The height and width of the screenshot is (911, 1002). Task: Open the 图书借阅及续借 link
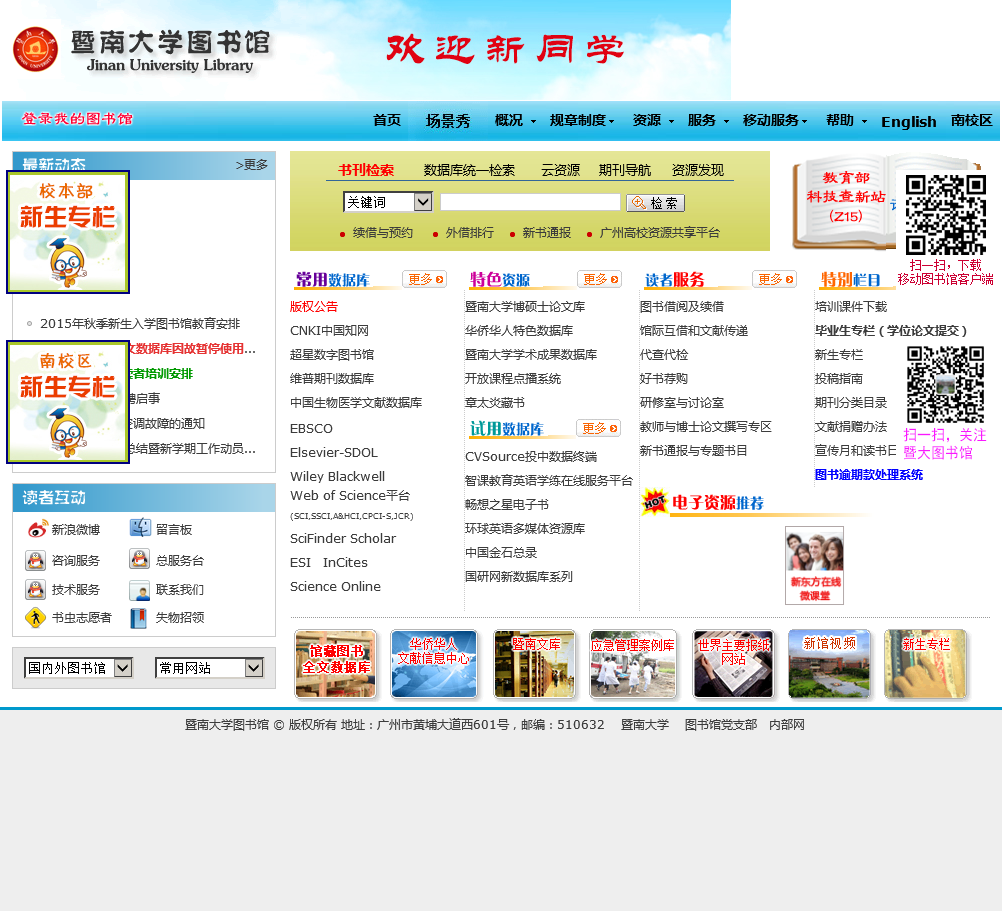pyautogui.click(x=681, y=307)
